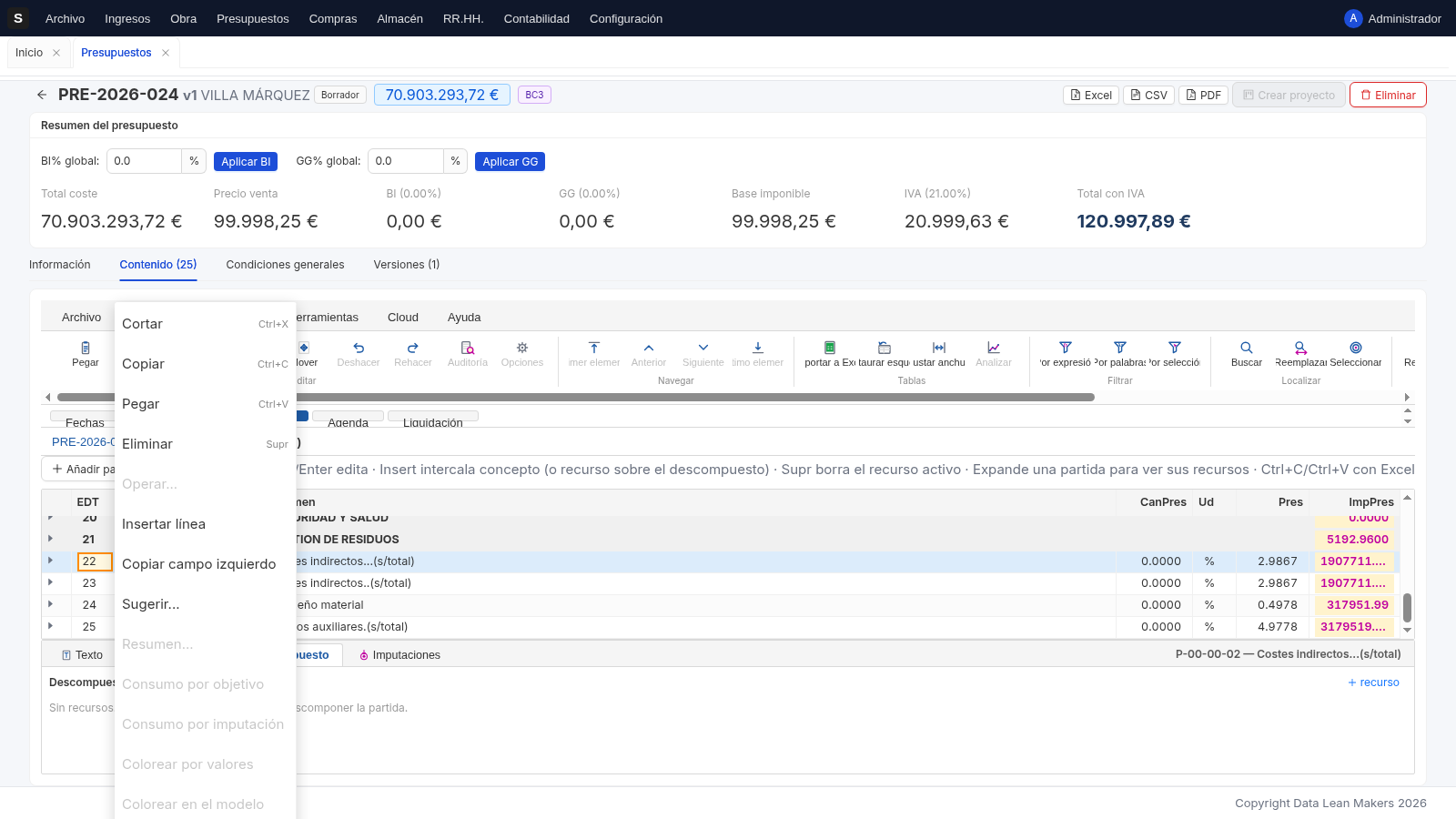Image resolution: width=1456 pixels, height=819 pixels.
Task: Go to Anterior element chevron icon
Action: tap(649, 348)
